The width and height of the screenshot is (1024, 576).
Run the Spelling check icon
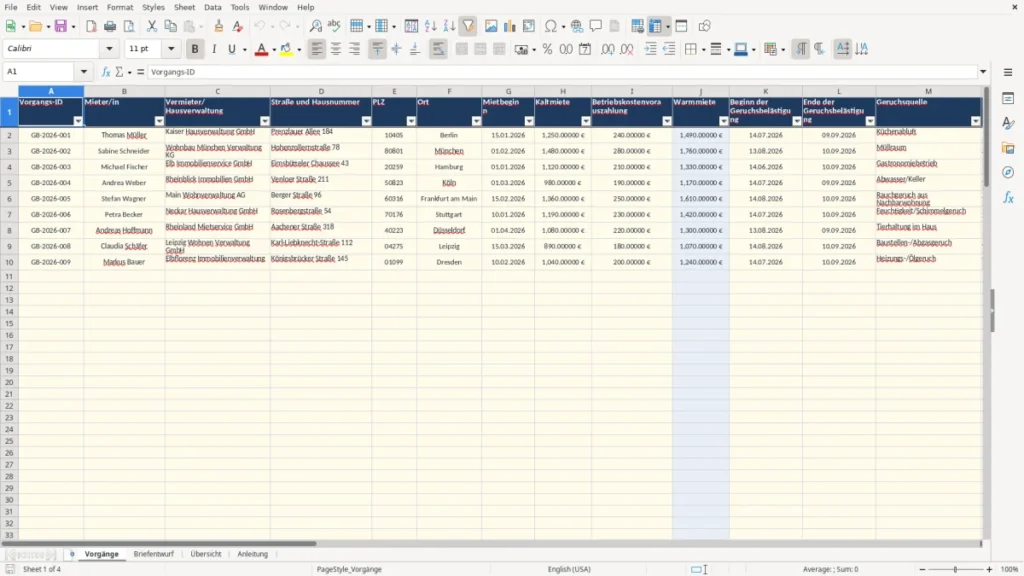(334, 26)
